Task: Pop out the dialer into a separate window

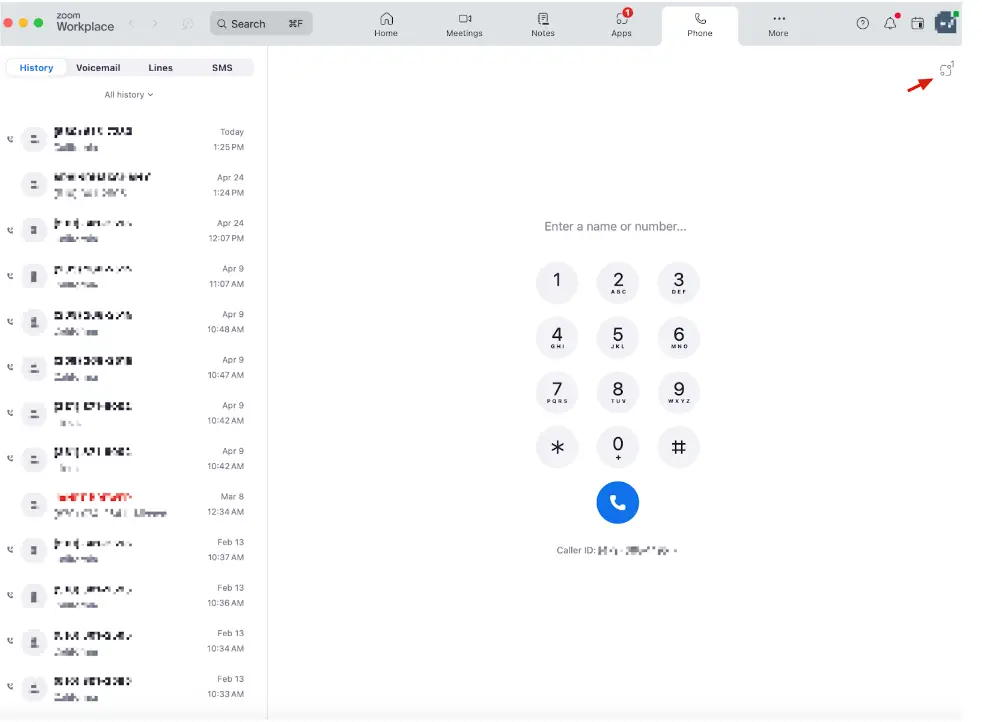Action: pos(946,68)
